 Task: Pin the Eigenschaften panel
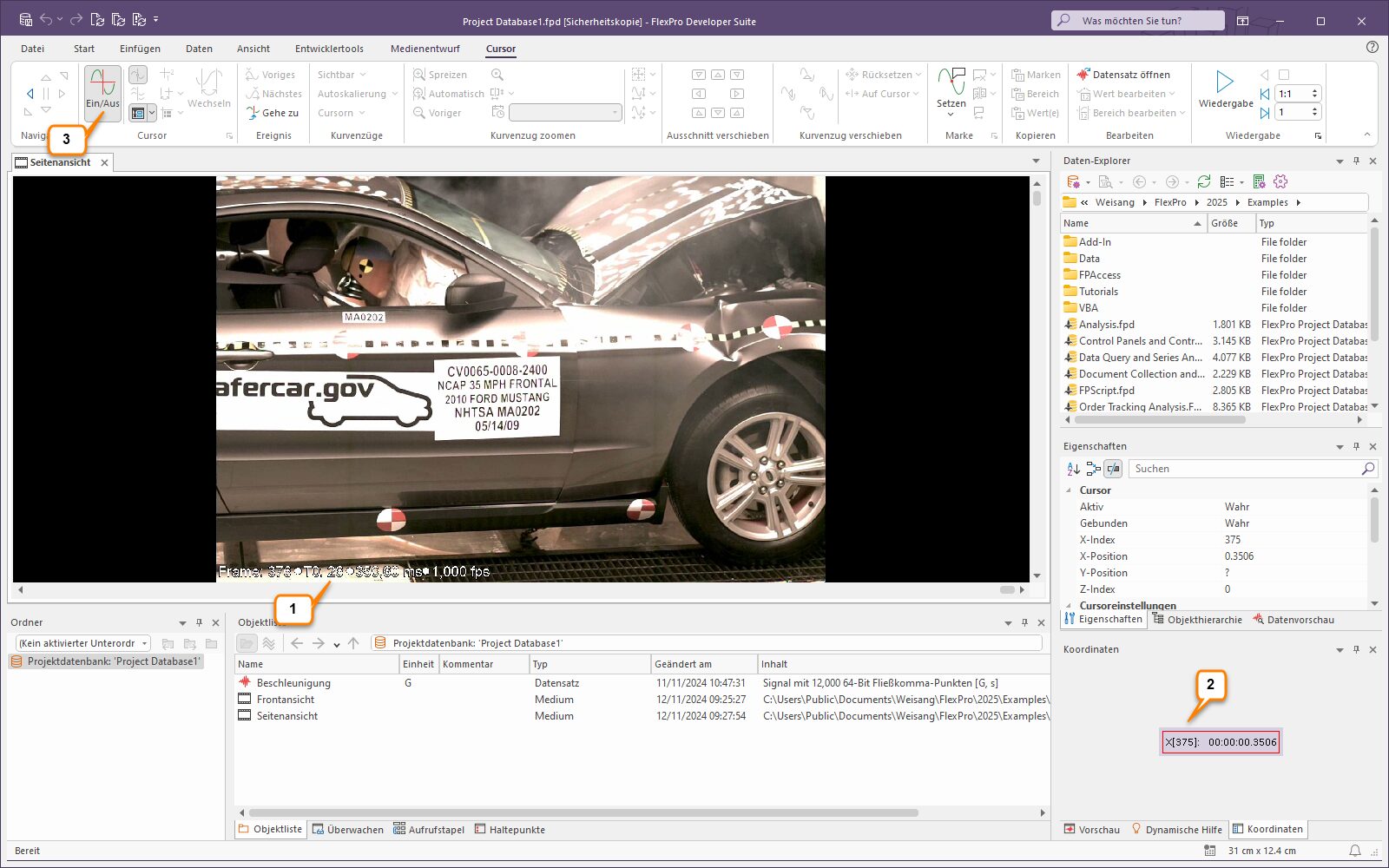coord(1356,446)
